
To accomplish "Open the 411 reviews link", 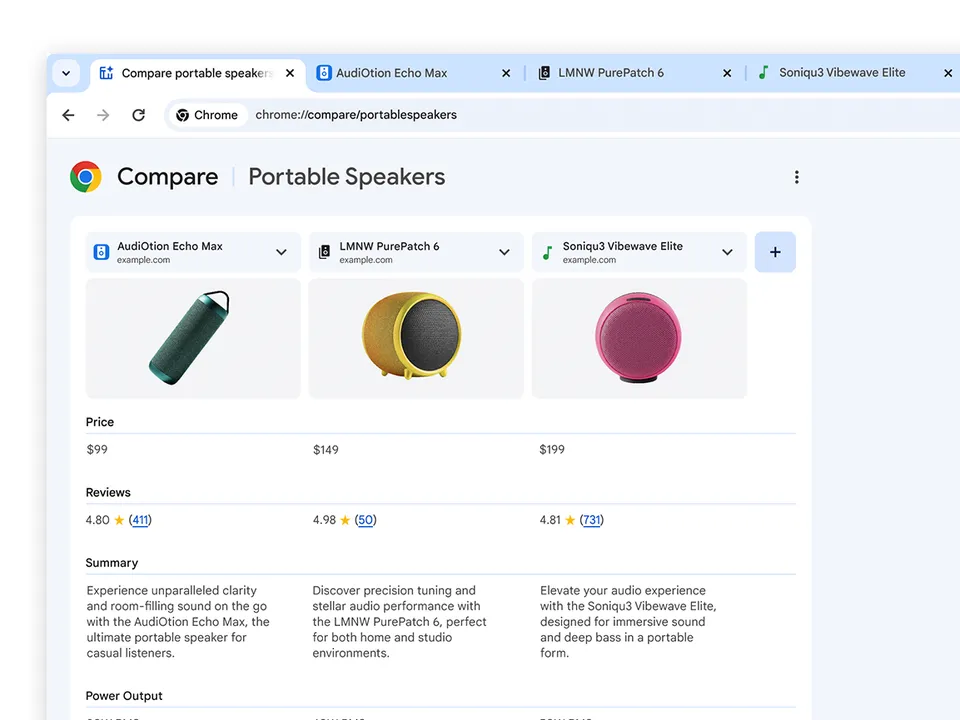I will [140, 520].
